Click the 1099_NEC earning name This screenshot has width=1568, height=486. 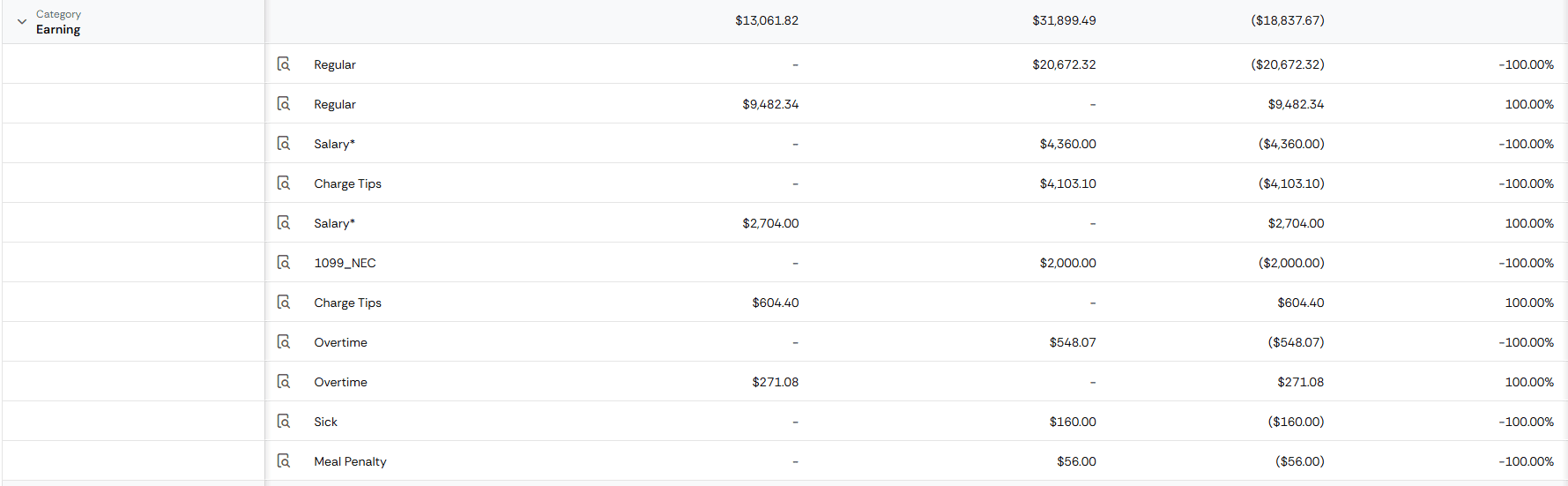coord(345,263)
